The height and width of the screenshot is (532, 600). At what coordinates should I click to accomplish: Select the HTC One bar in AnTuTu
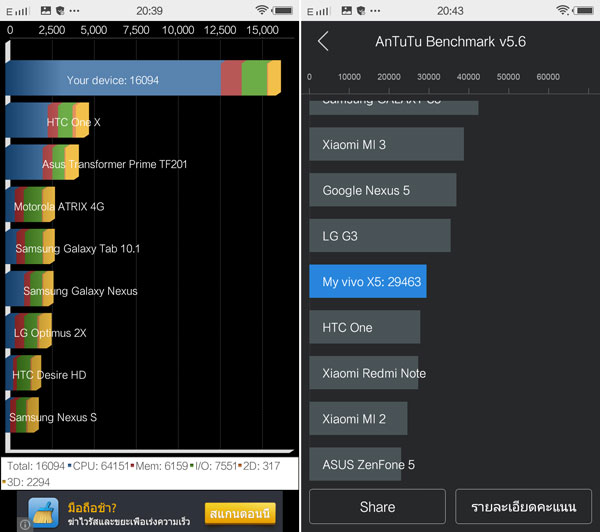[x=365, y=327]
